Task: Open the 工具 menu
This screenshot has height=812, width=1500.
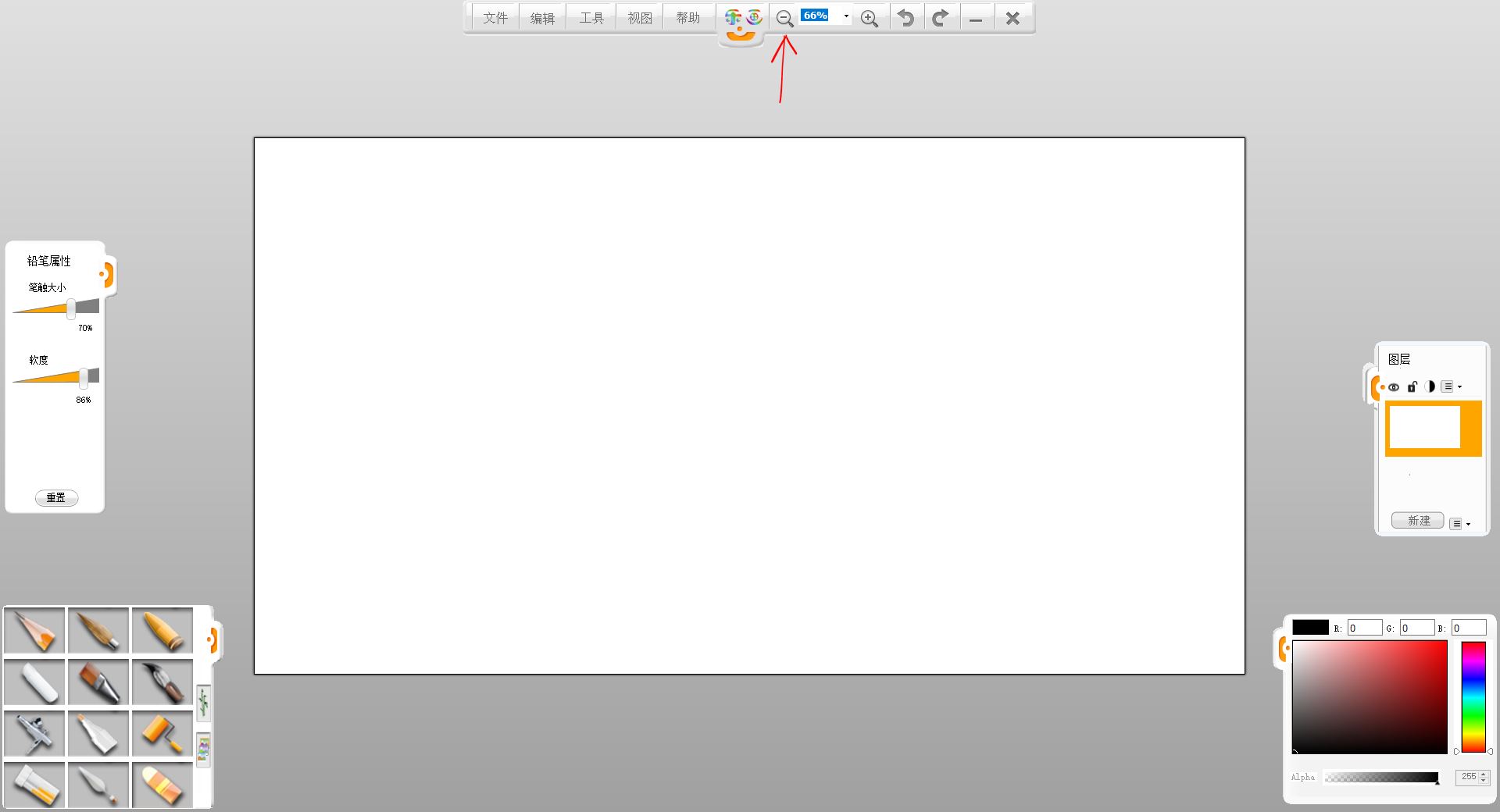Action: (591, 18)
